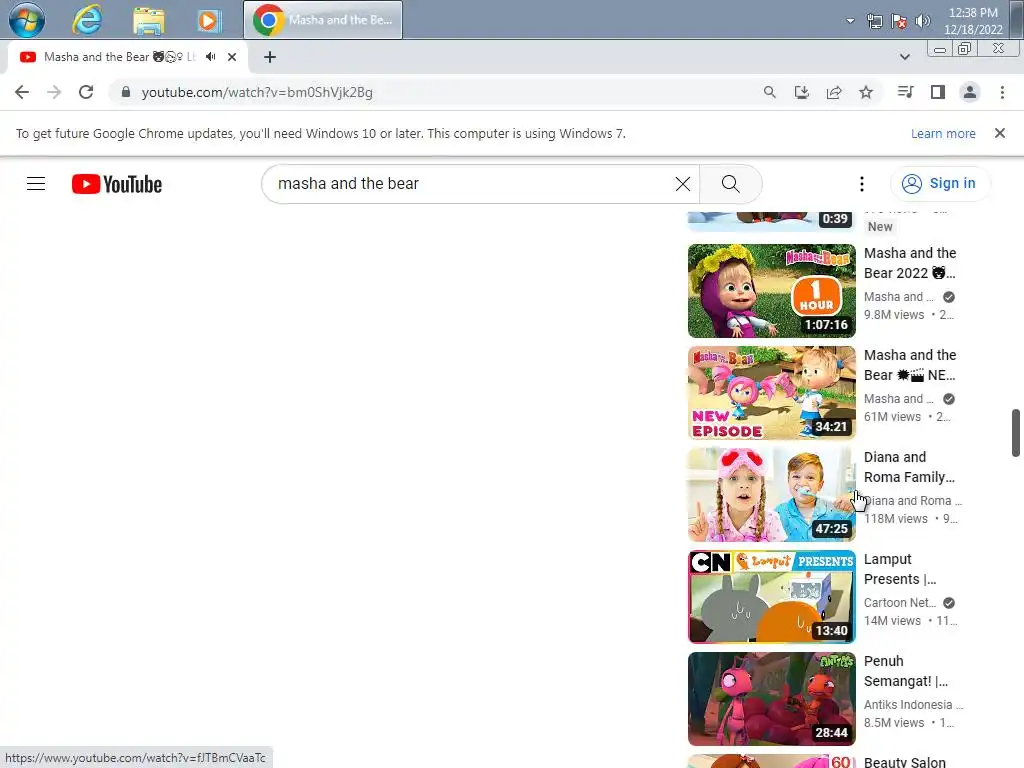Open the 13:40 Lamput Presents thumbnail
Image resolution: width=1024 pixels, height=768 pixels.
(771, 596)
